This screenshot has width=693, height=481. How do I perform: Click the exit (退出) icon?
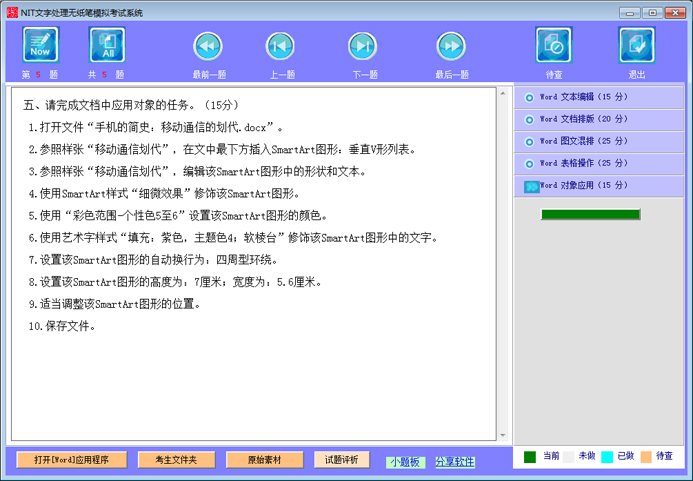(636, 45)
